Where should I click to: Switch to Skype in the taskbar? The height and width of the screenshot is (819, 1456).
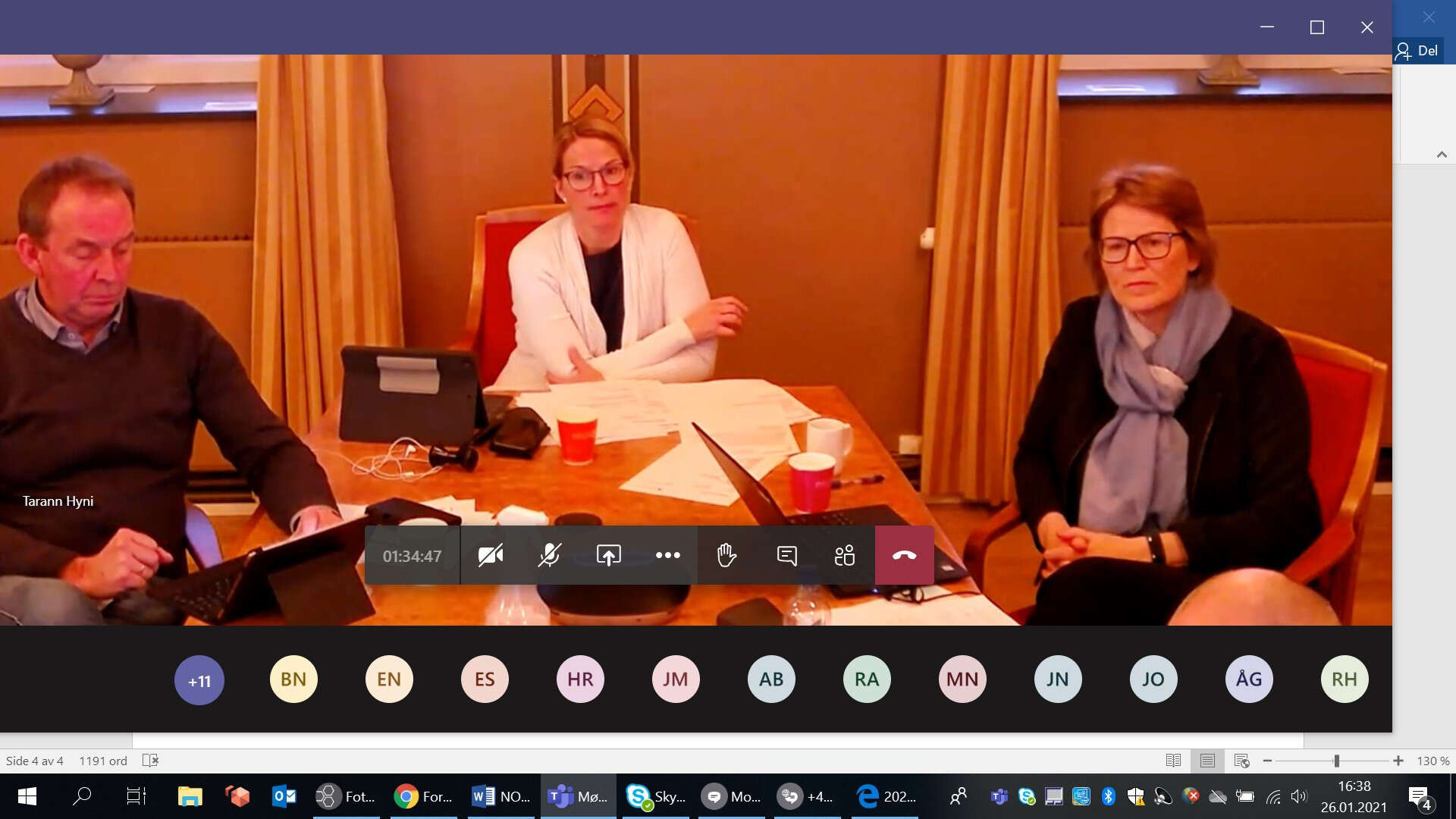(656, 796)
